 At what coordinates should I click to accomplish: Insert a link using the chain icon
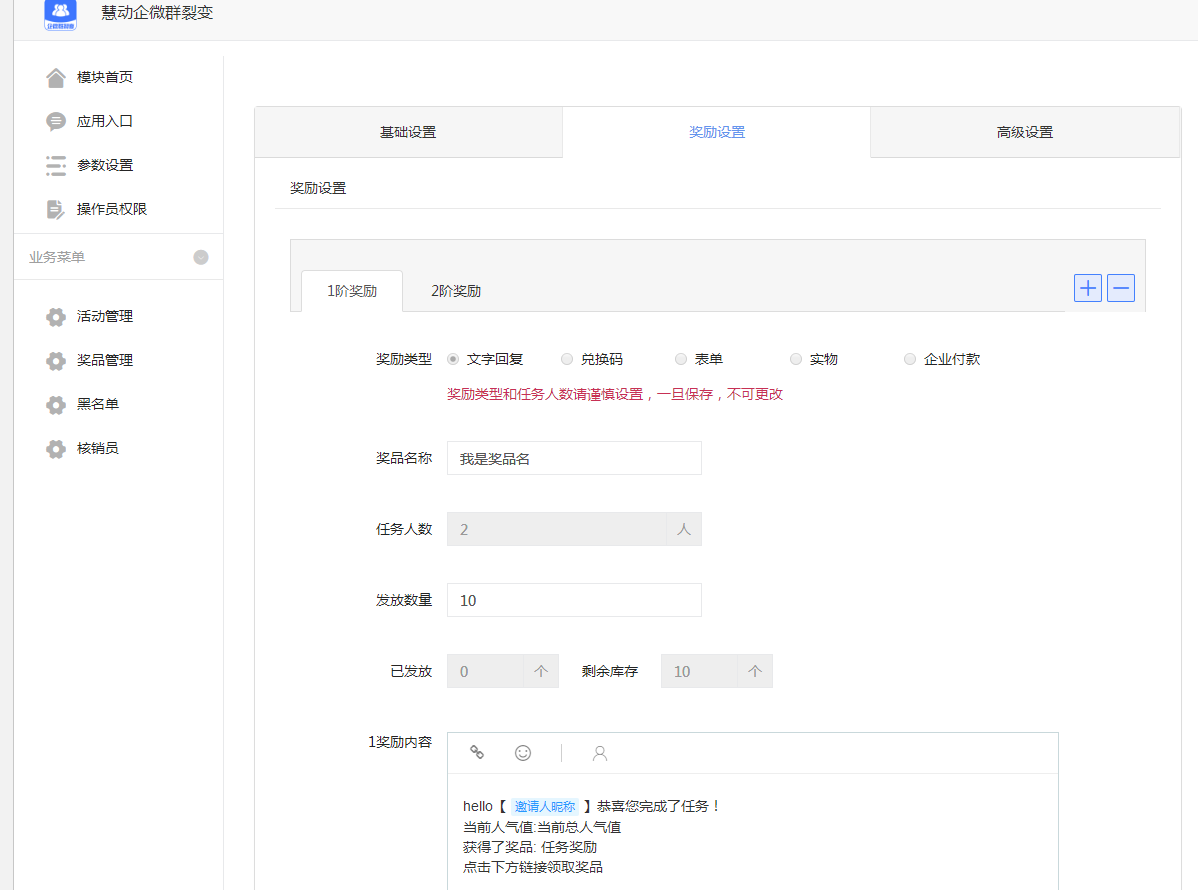[477, 752]
